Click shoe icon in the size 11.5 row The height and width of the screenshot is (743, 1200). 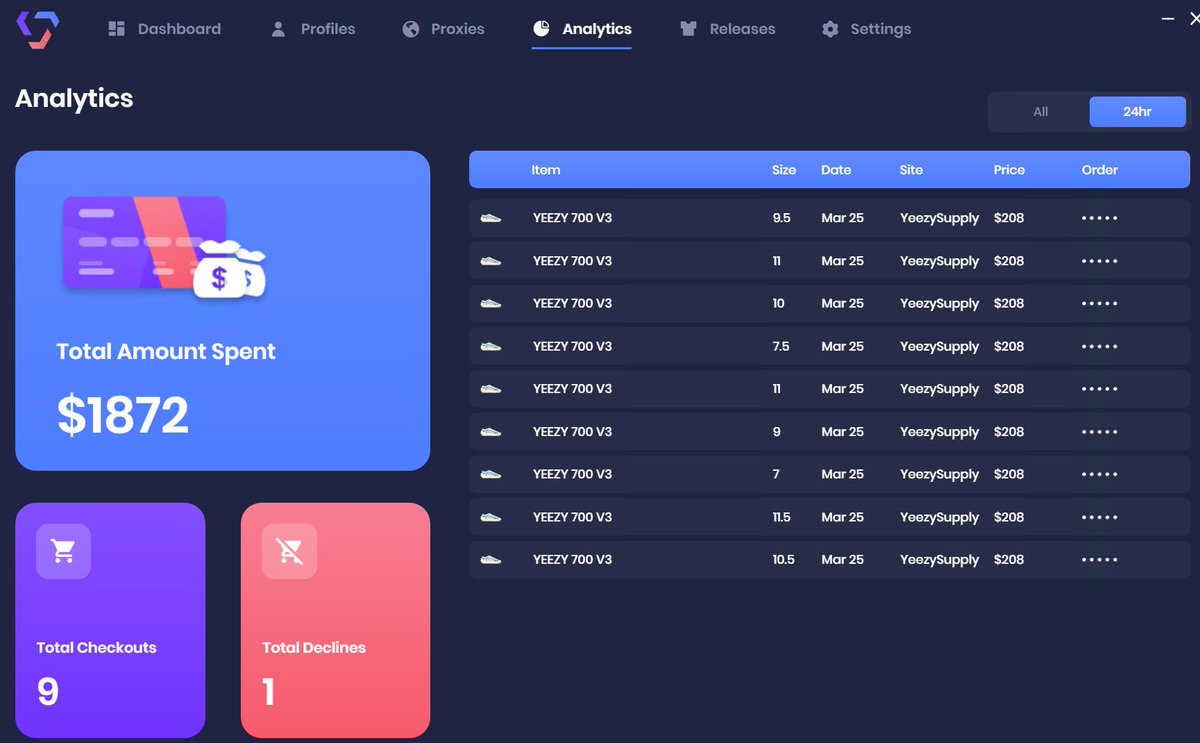coord(490,517)
